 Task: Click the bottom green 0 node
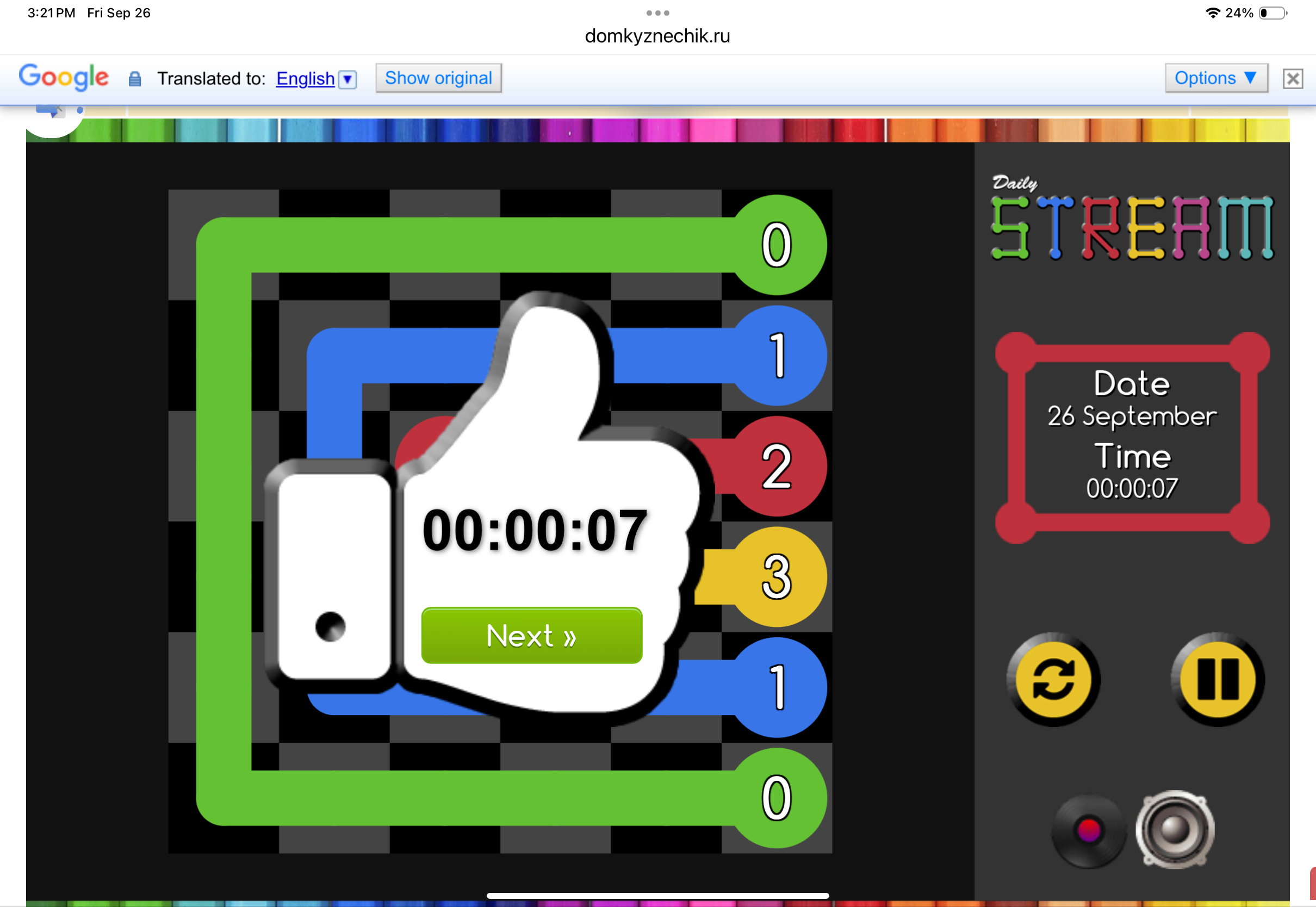777,798
